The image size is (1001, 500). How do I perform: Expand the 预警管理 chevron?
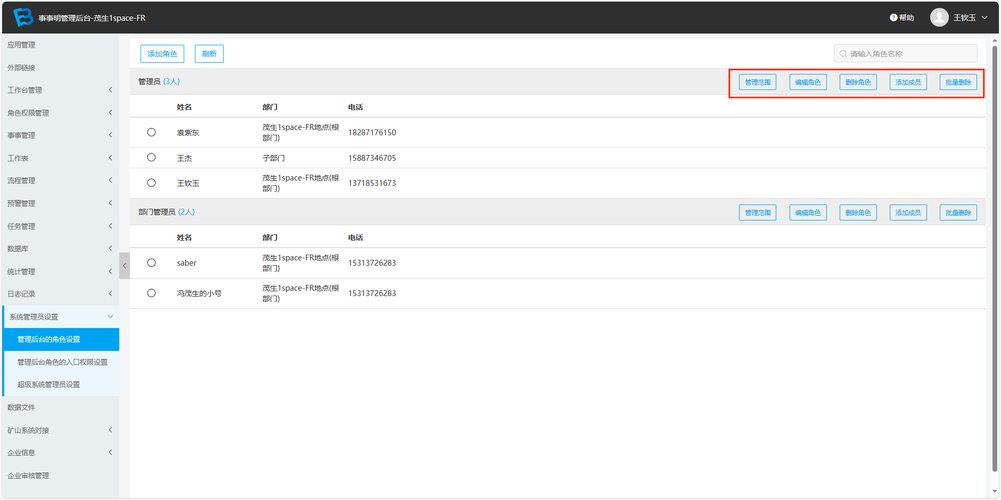click(x=110, y=203)
